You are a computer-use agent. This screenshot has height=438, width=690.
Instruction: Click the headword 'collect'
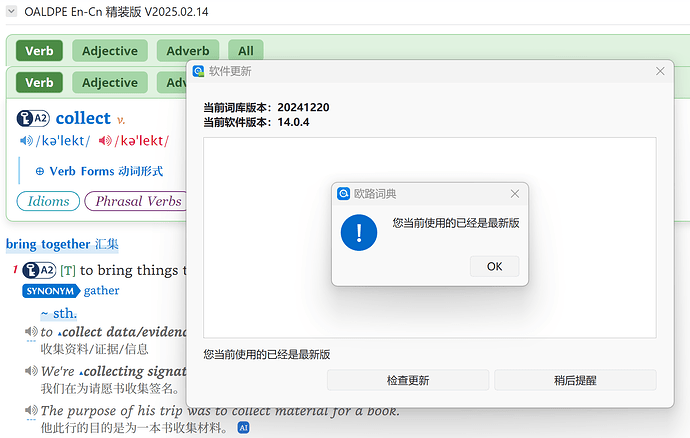click(x=83, y=118)
